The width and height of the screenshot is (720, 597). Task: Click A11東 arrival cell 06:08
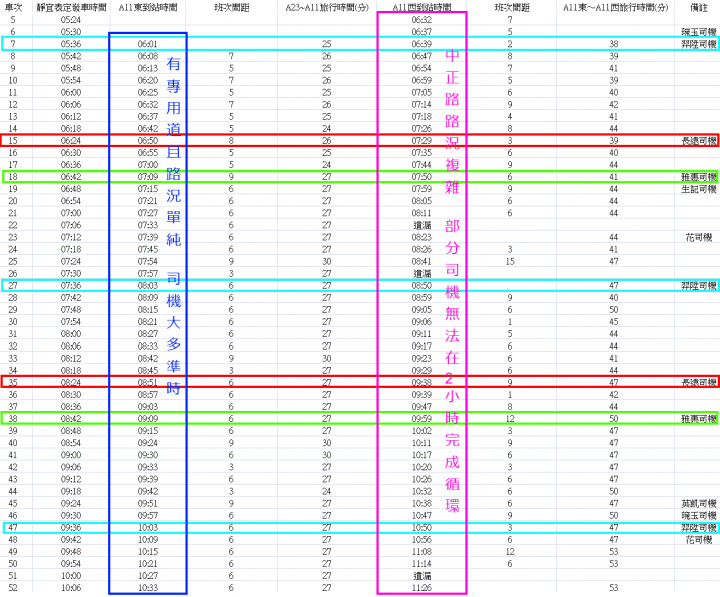tap(147, 56)
